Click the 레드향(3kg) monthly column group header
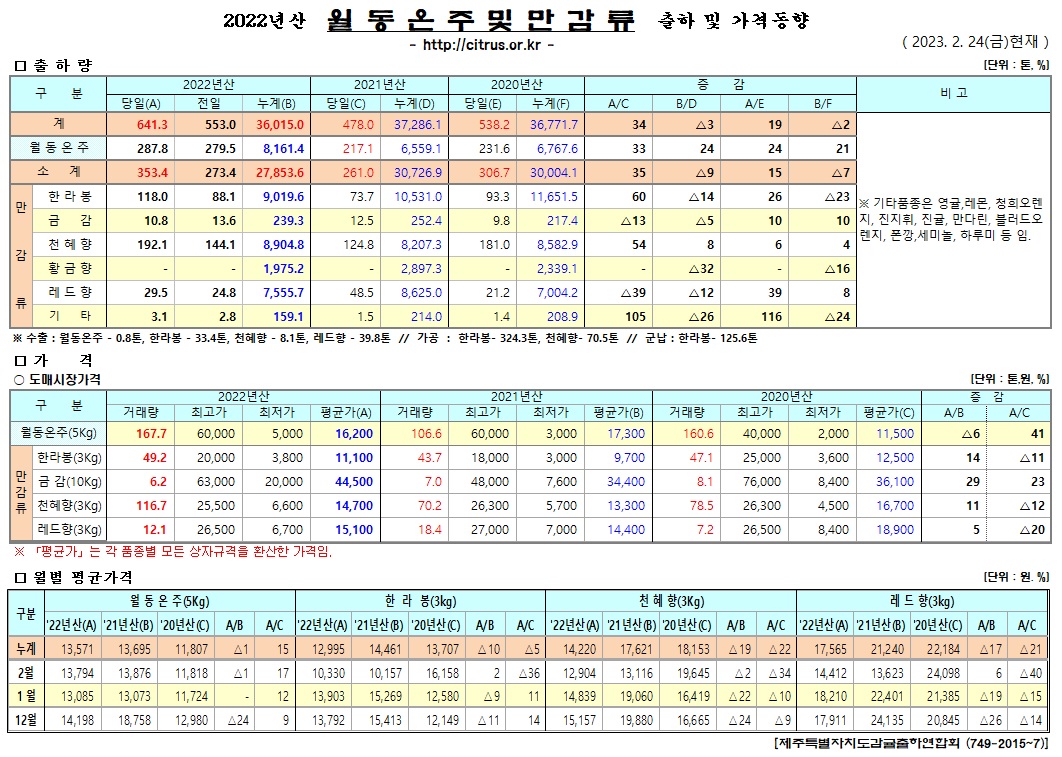Viewport: 1062px width, 757px height. click(923, 600)
